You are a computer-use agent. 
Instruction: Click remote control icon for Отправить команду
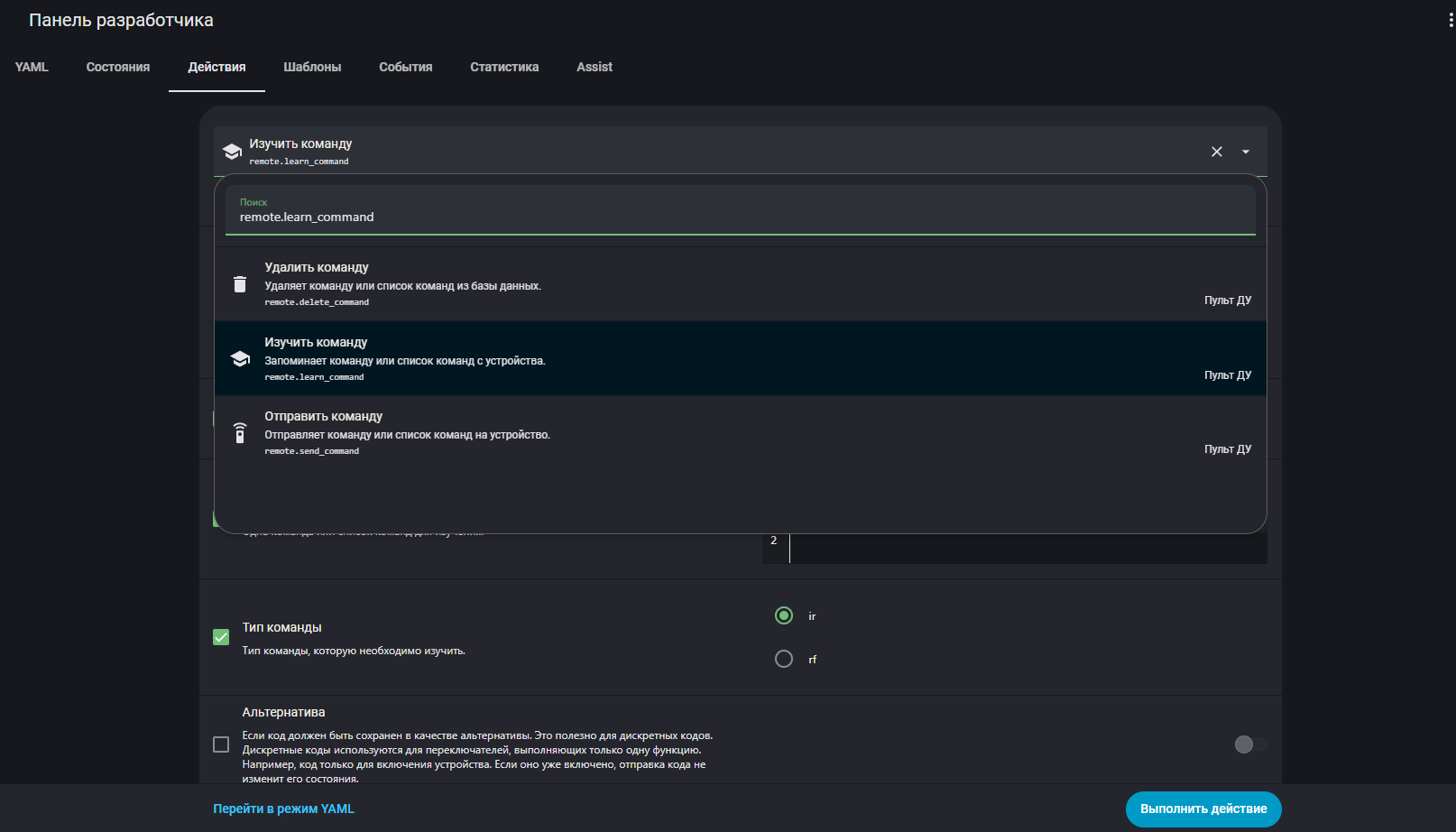(x=240, y=433)
